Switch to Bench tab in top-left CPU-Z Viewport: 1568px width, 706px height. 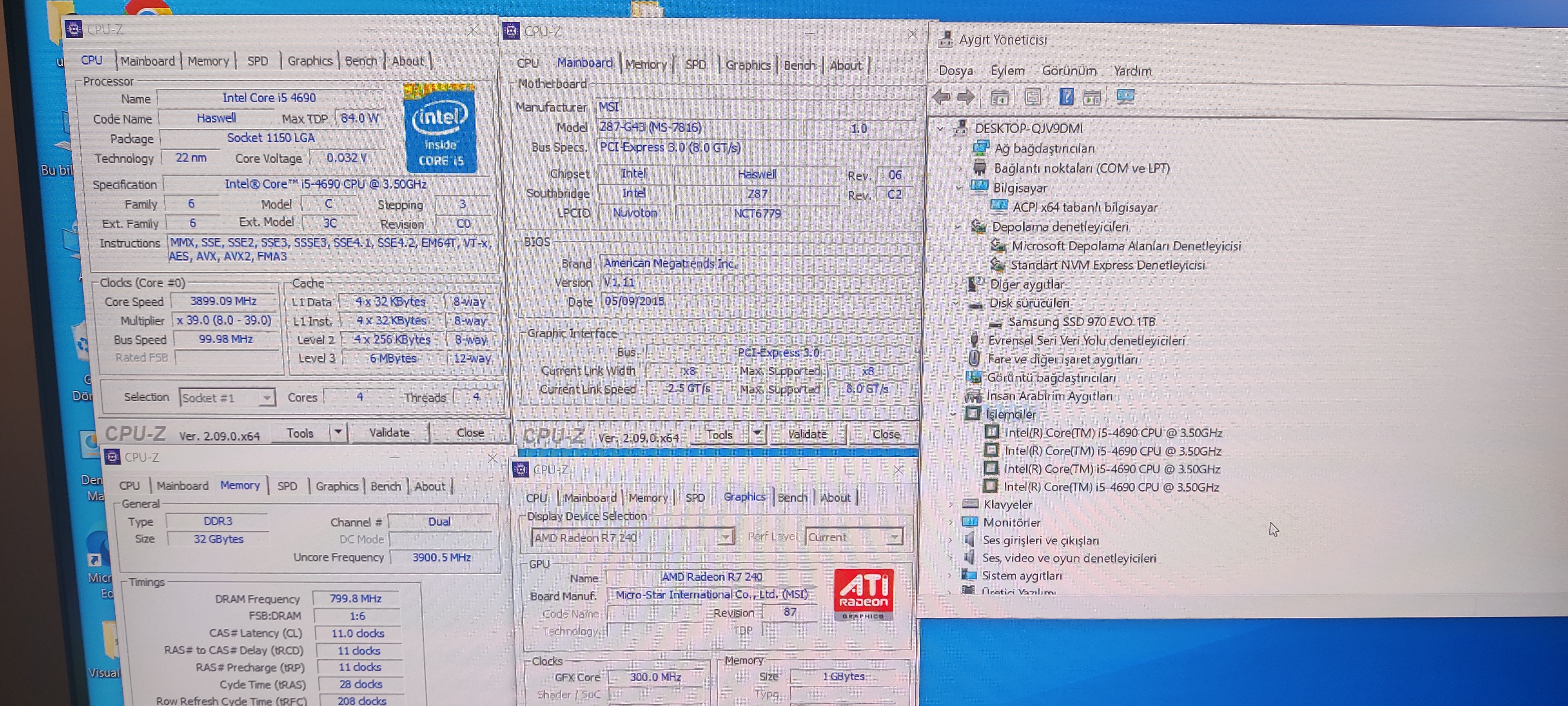coord(361,61)
